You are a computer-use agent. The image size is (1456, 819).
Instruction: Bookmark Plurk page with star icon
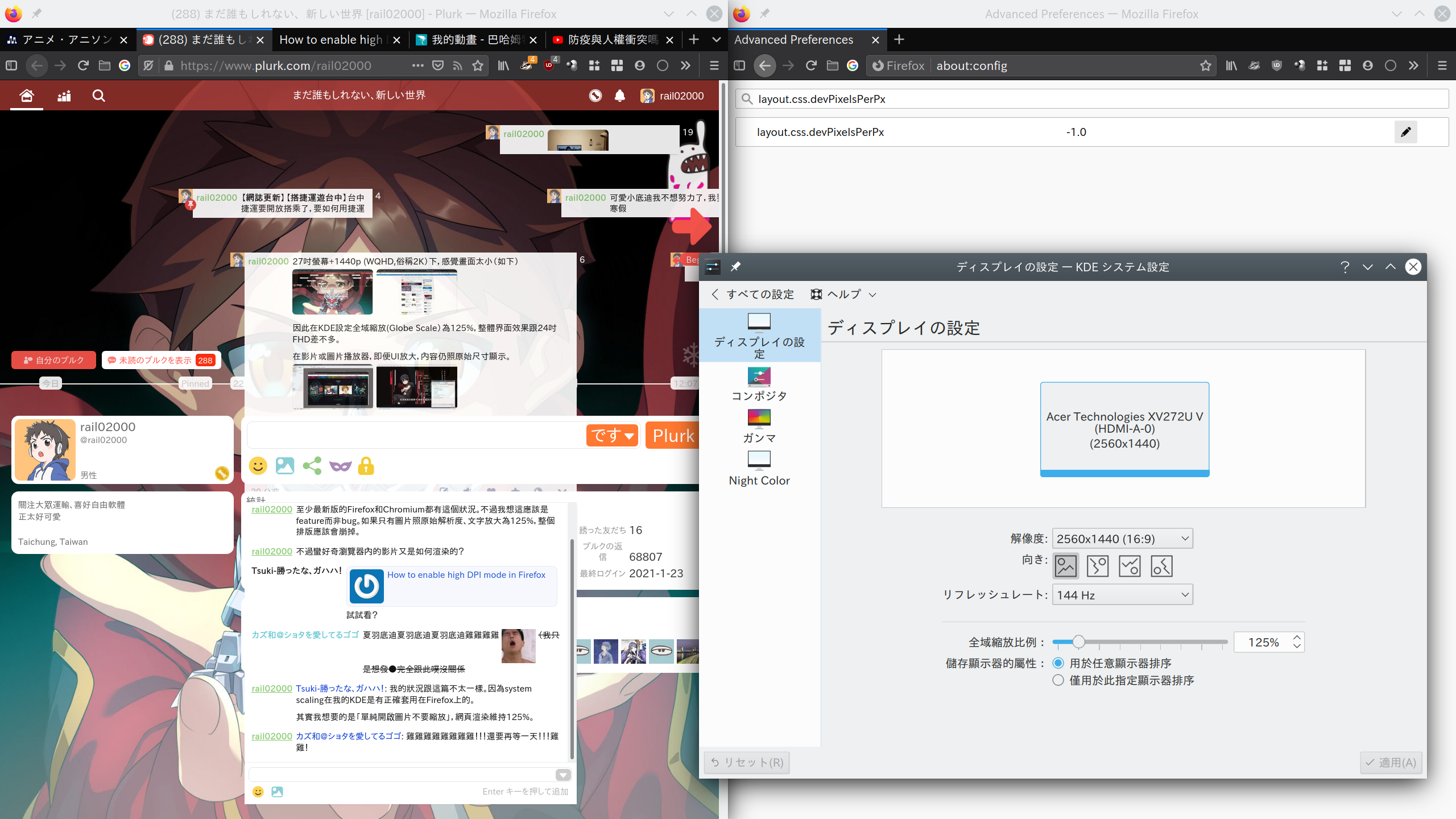pos(478,65)
